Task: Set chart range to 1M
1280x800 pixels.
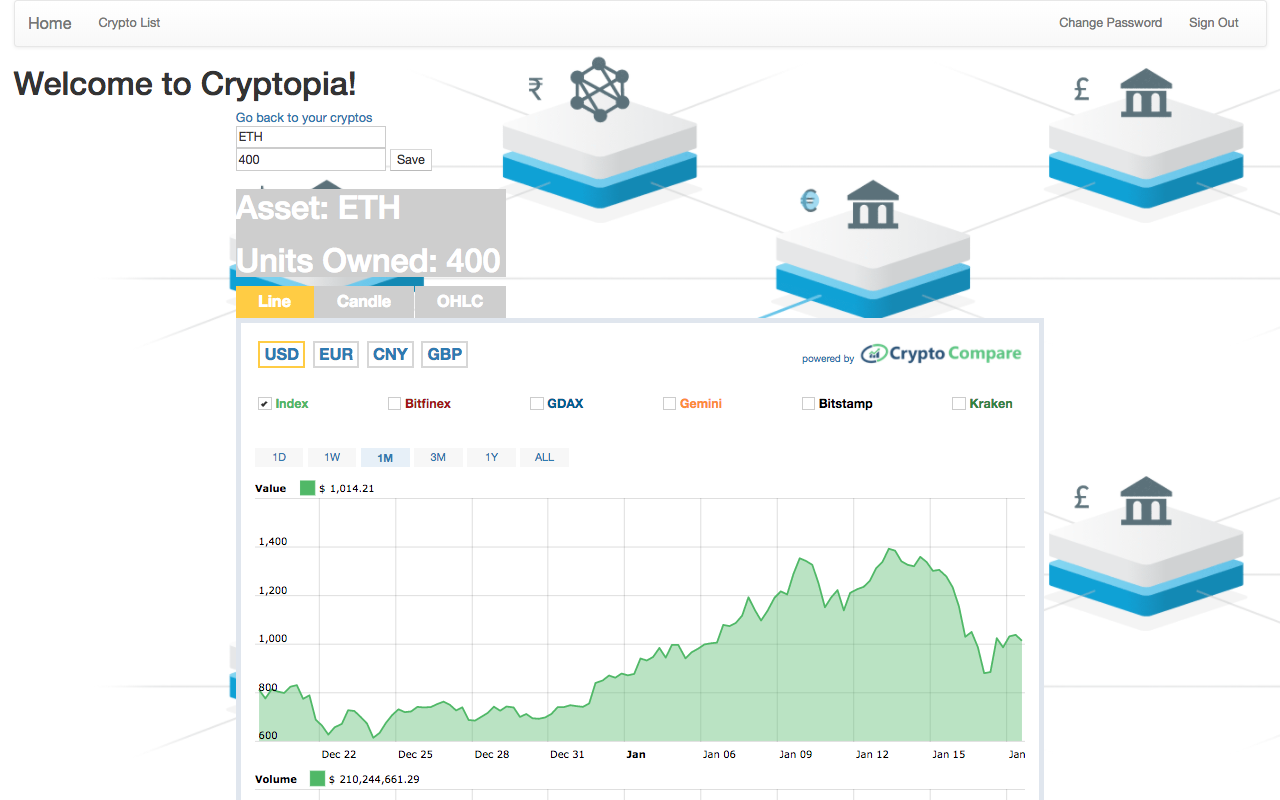Action: point(385,457)
